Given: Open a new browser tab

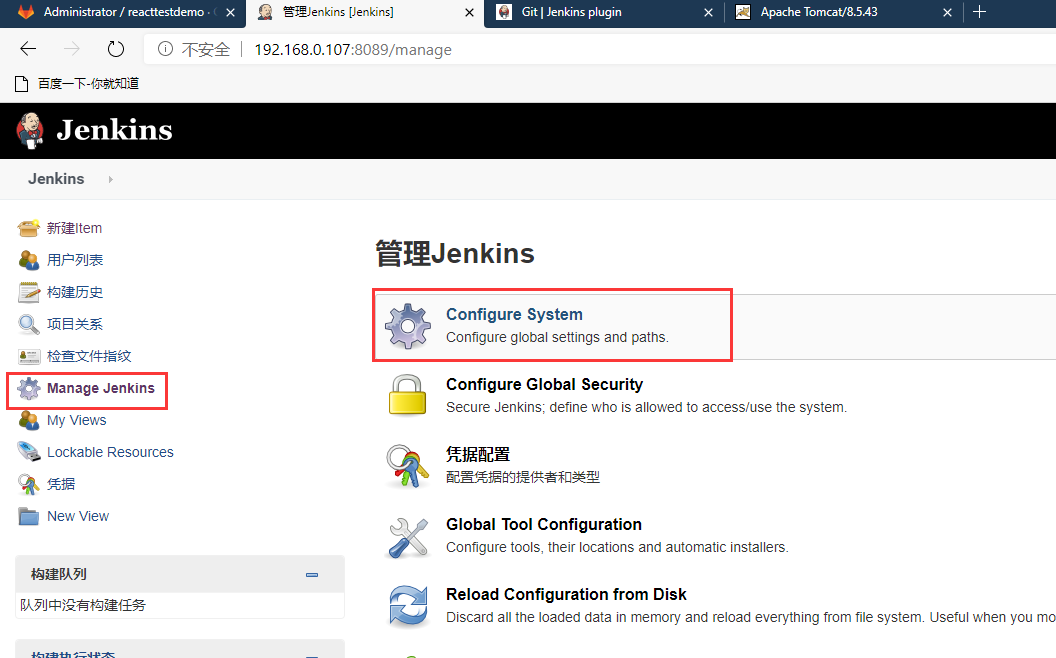Looking at the screenshot, I should 979,12.
